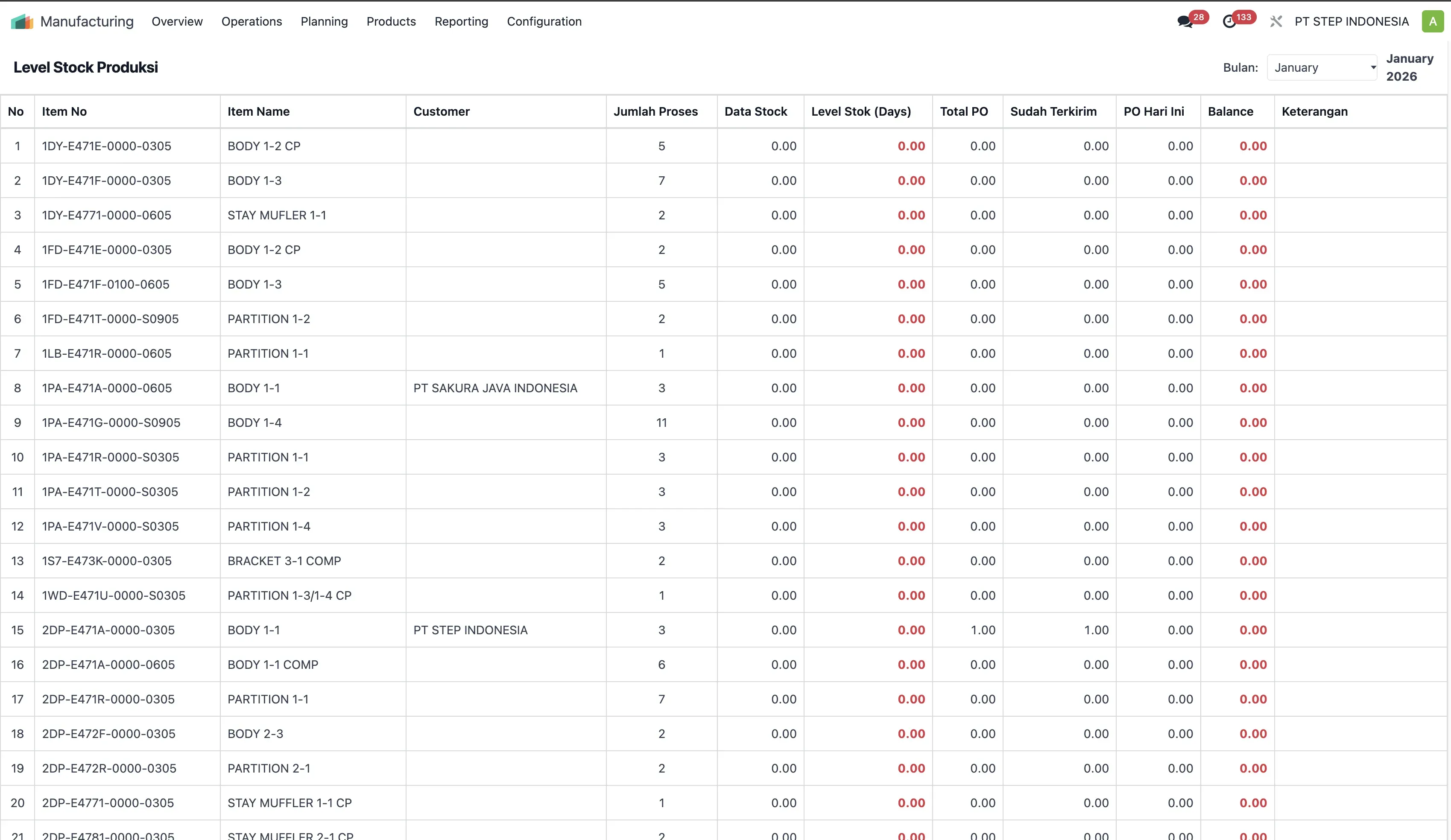The height and width of the screenshot is (840, 1451).
Task: Click item name PARTITION 1-4
Action: point(269,526)
